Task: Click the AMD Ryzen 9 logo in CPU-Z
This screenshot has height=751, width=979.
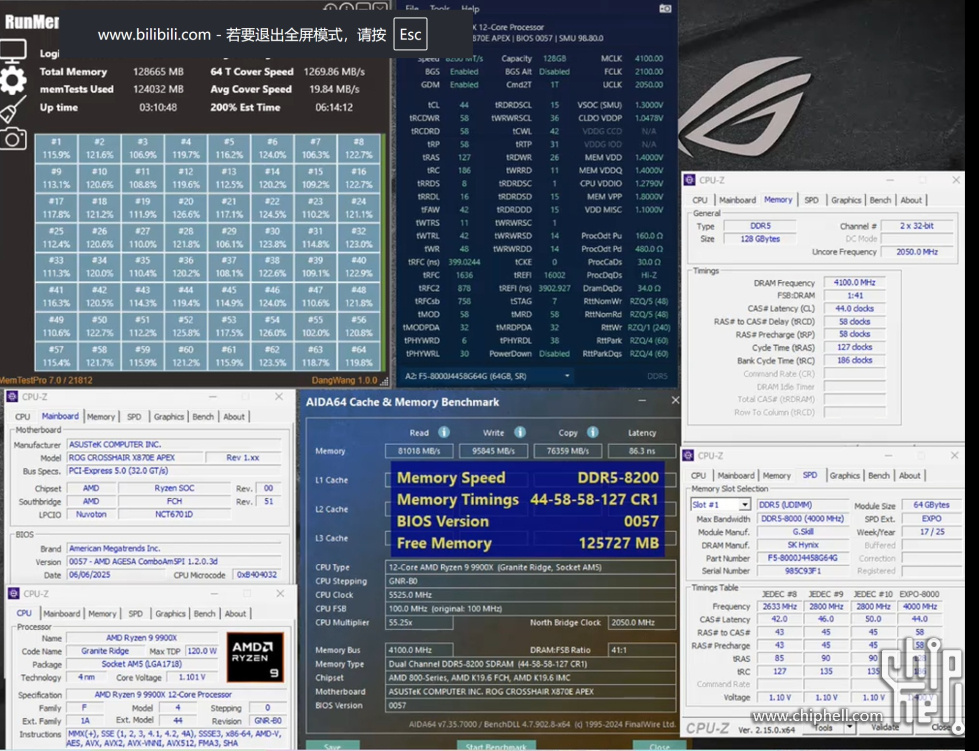Action: [255, 656]
